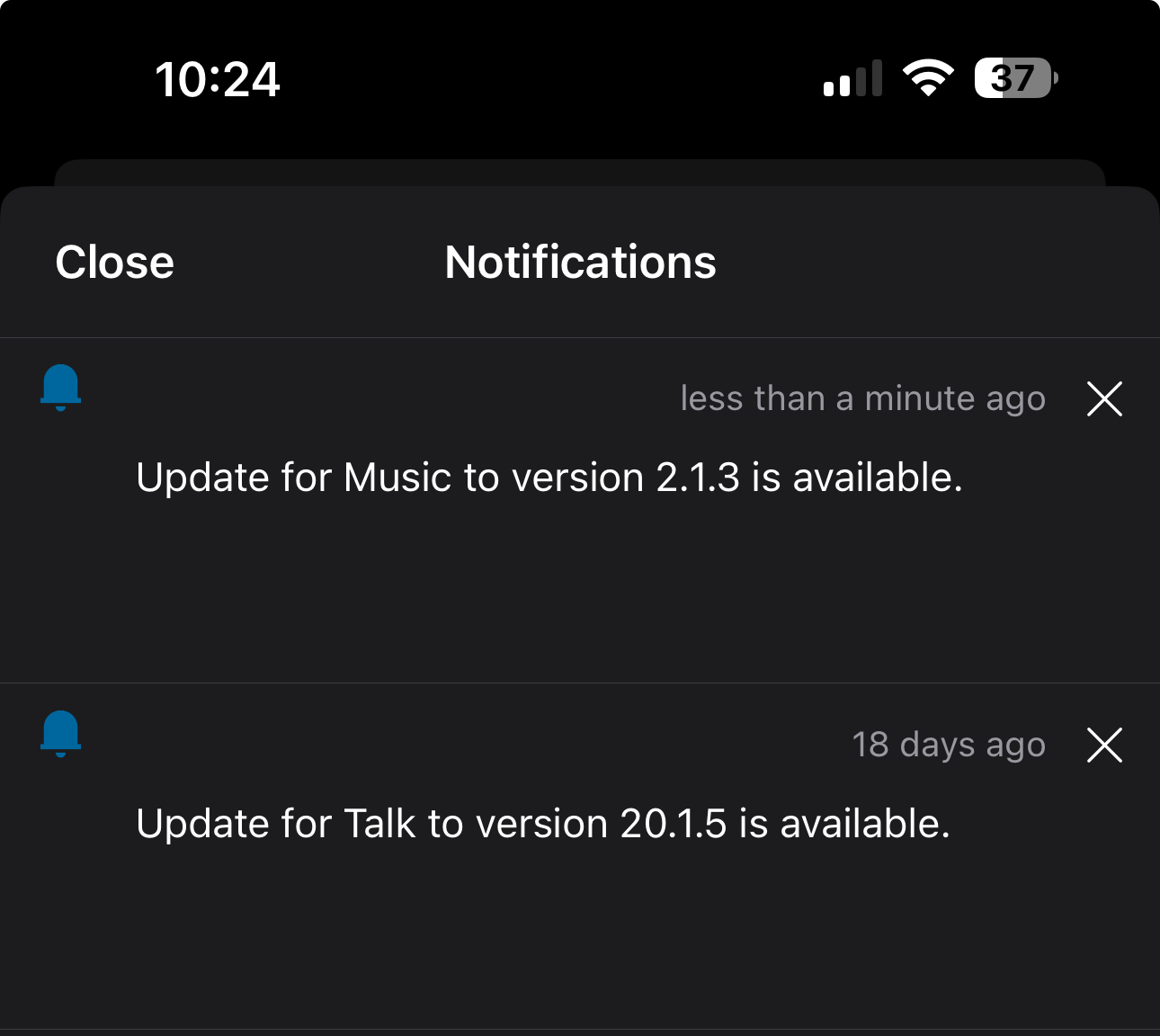Screen dimensions: 1160x1036
Task: Open the Music version 2.1.3 update message
Action: [549, 478]
